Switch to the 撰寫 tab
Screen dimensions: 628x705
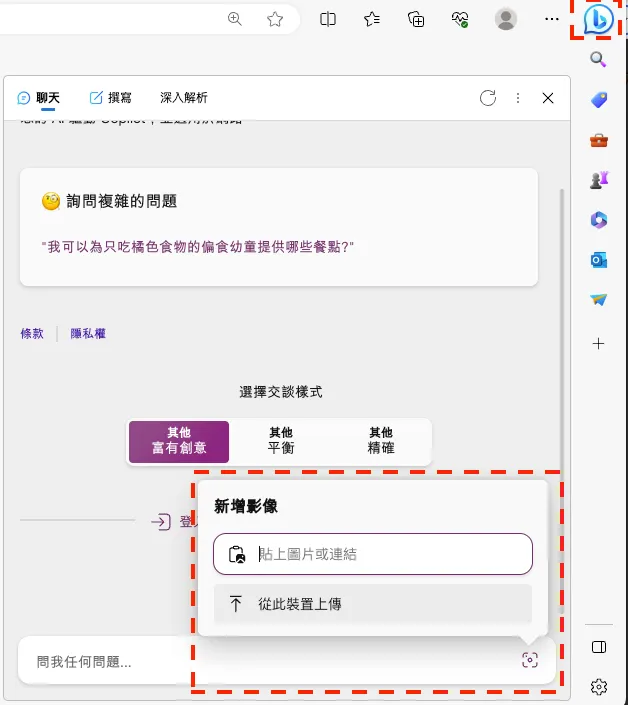pos(111,98)
